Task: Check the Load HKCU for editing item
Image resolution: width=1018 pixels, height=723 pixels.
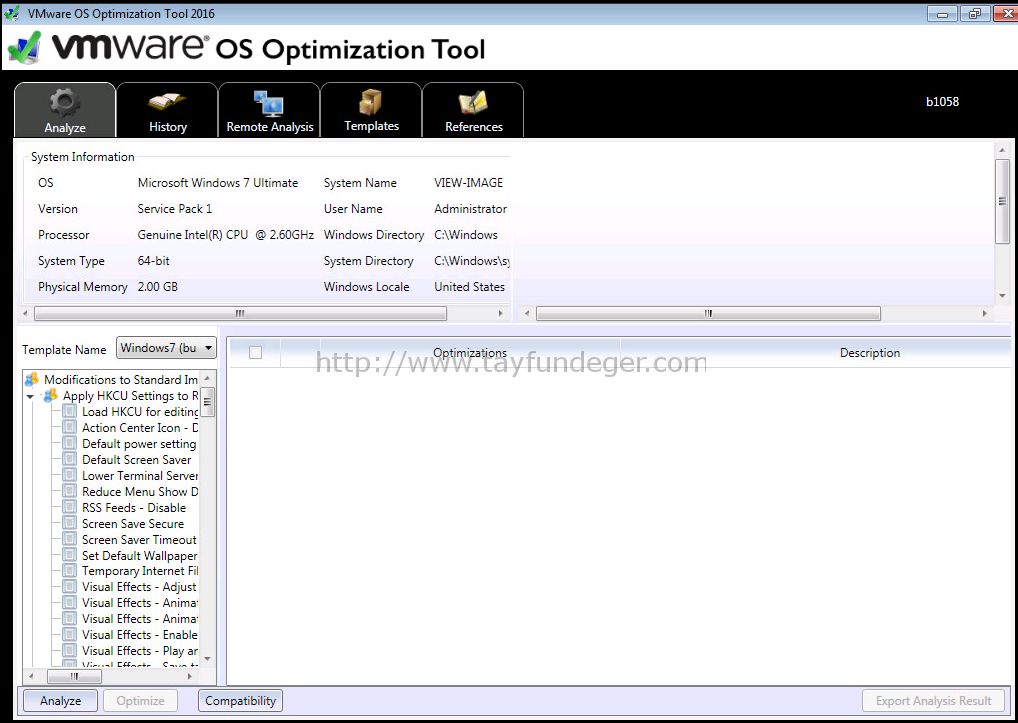Action: click(70, 411)
